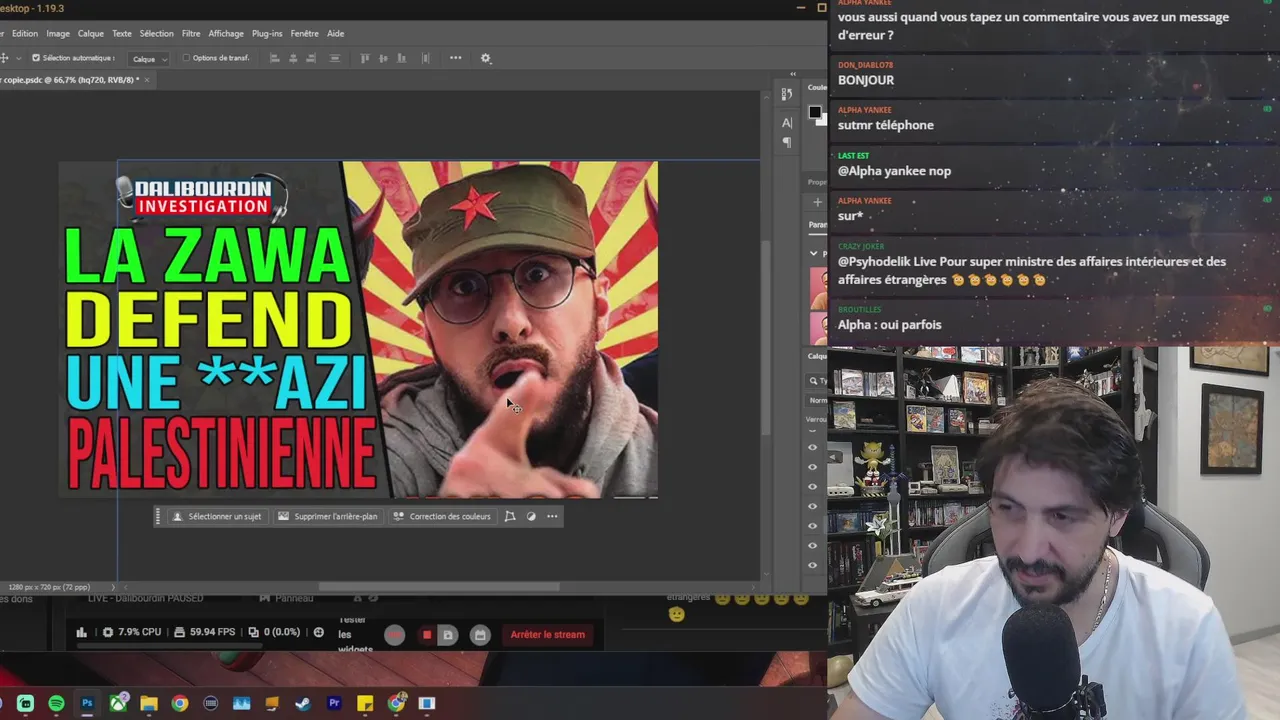
Task: Click Supprimer l'arrière-plan button
Action: (x=328, y=517)
